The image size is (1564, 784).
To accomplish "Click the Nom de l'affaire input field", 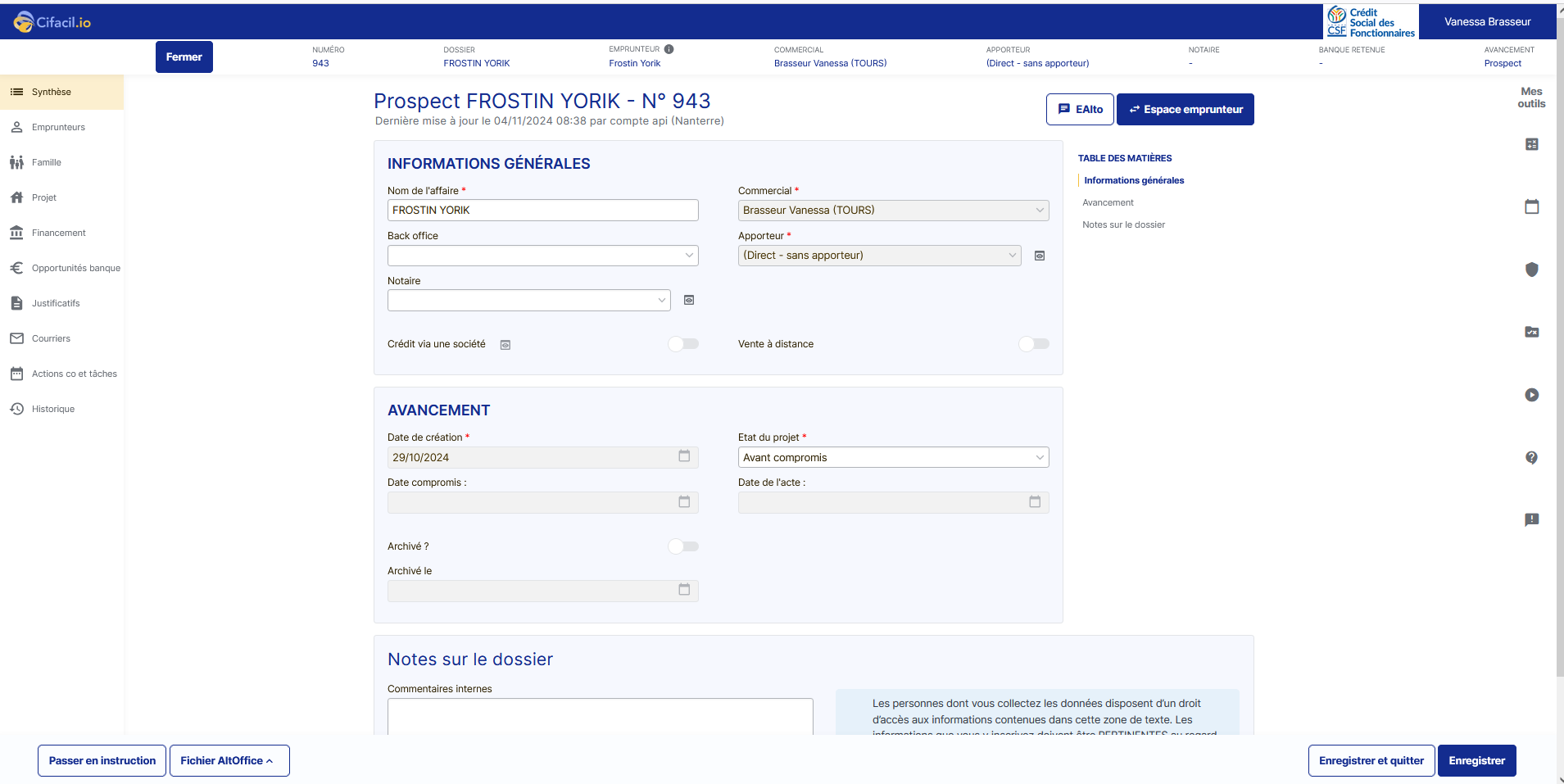I will 542,211.
